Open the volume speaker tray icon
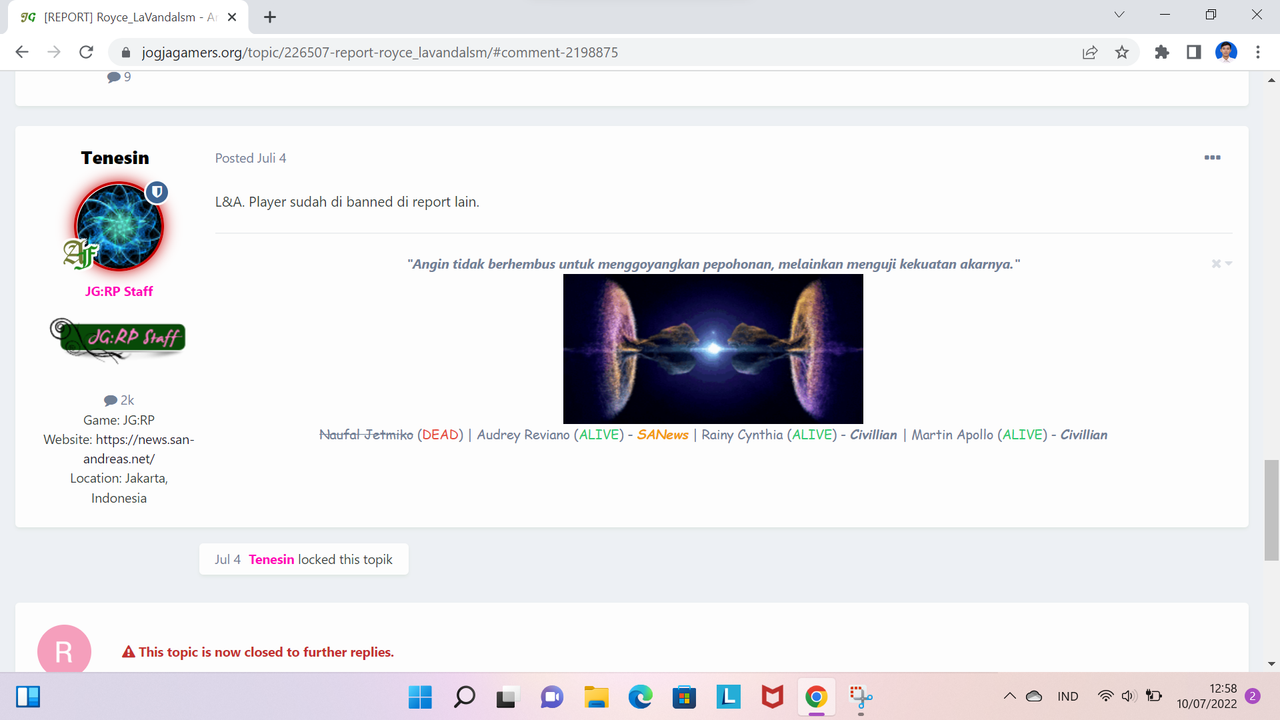 pos(1129,696)
